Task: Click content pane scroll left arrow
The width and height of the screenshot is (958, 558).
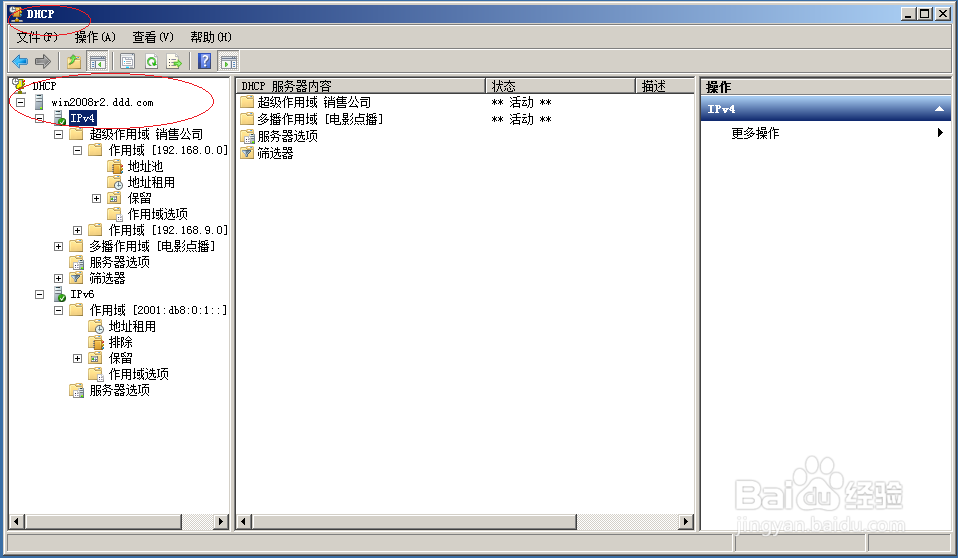Action: pos(244,521)
